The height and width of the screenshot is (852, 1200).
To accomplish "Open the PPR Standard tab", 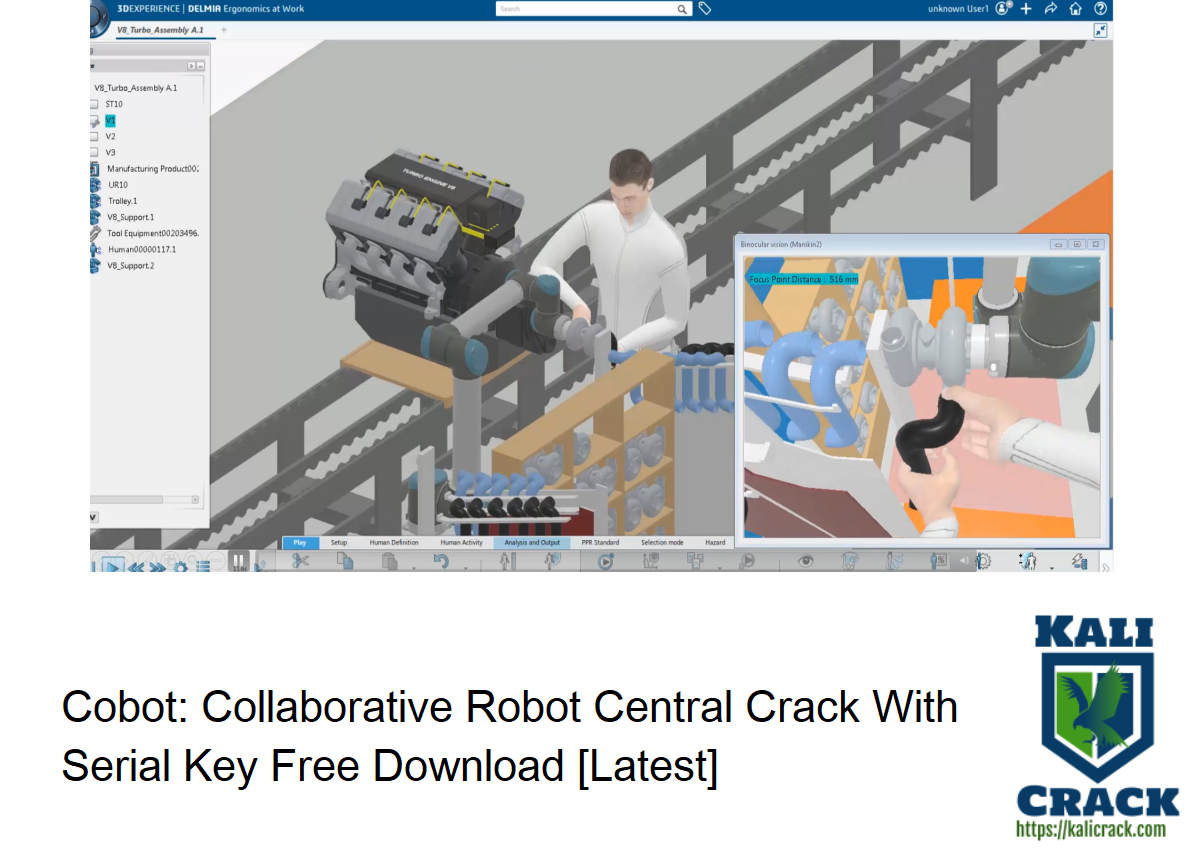I will [600, 543].
